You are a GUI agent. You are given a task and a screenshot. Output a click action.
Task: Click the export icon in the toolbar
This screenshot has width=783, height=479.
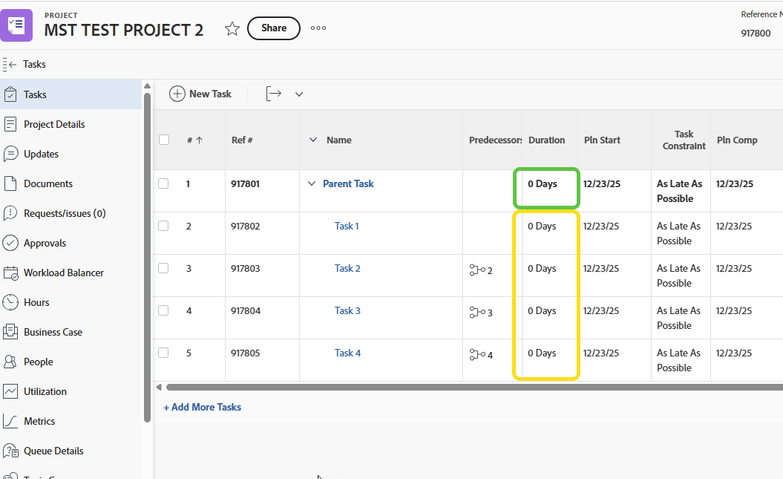pyautogui.click(x=274, y=94)
